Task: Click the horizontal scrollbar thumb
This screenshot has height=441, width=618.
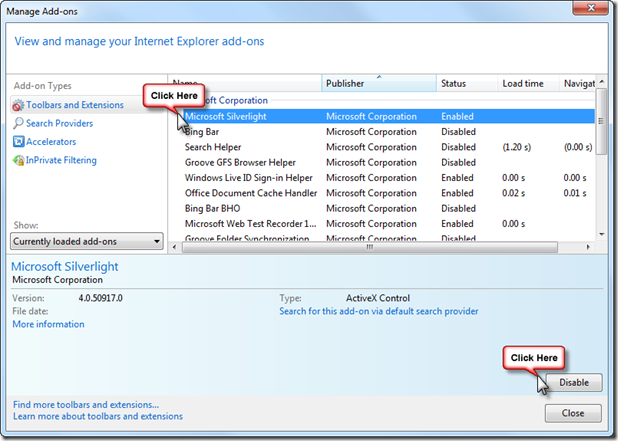Action: [x=370, y=247]
